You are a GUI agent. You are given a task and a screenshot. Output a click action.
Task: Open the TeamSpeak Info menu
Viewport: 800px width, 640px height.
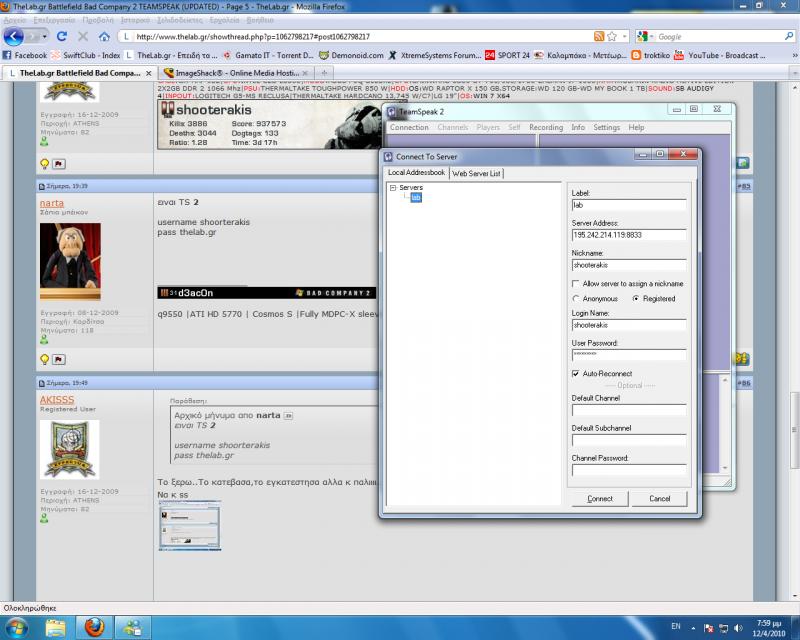click(578, 127)
